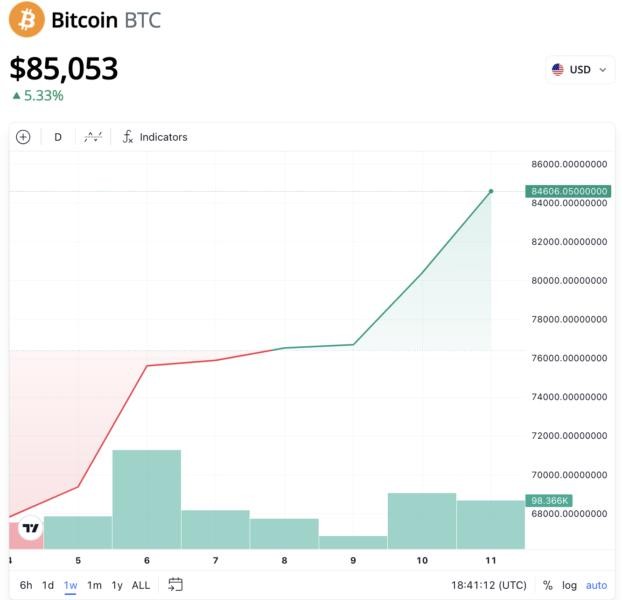Open the Indicators fx menu
This screenshot has width=622, height=600.
click(155, 137)
